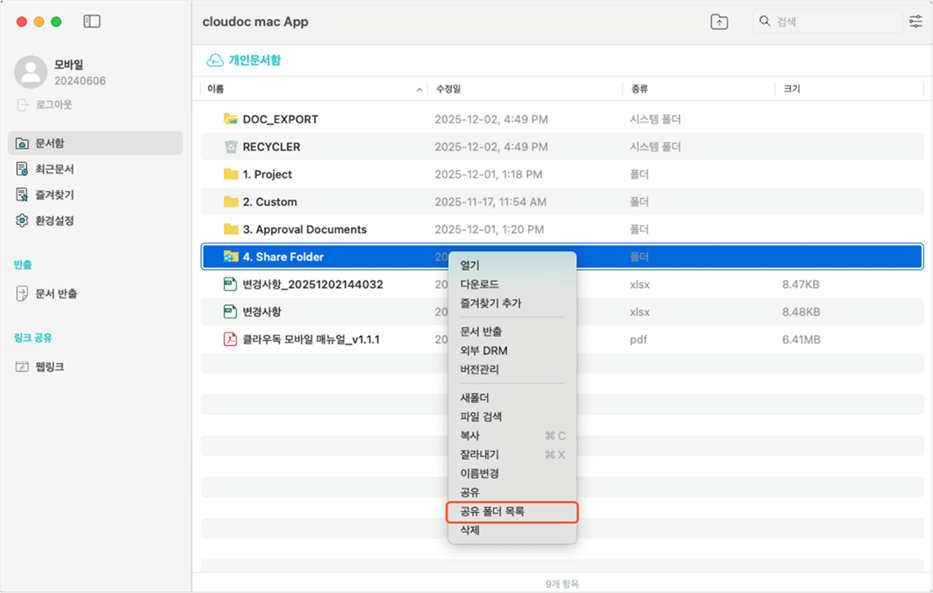The width and height of the screenshot is (933, 593).
Task: Open 최근문서 in the sidebar
Action: pyautogui.click(x=54, y=169)
